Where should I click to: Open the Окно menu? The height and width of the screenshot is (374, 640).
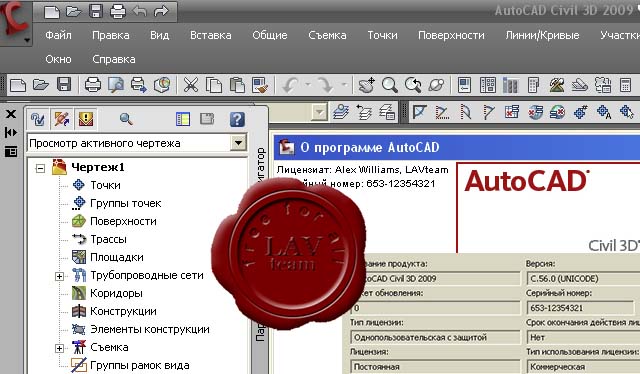tap(58, 59)
